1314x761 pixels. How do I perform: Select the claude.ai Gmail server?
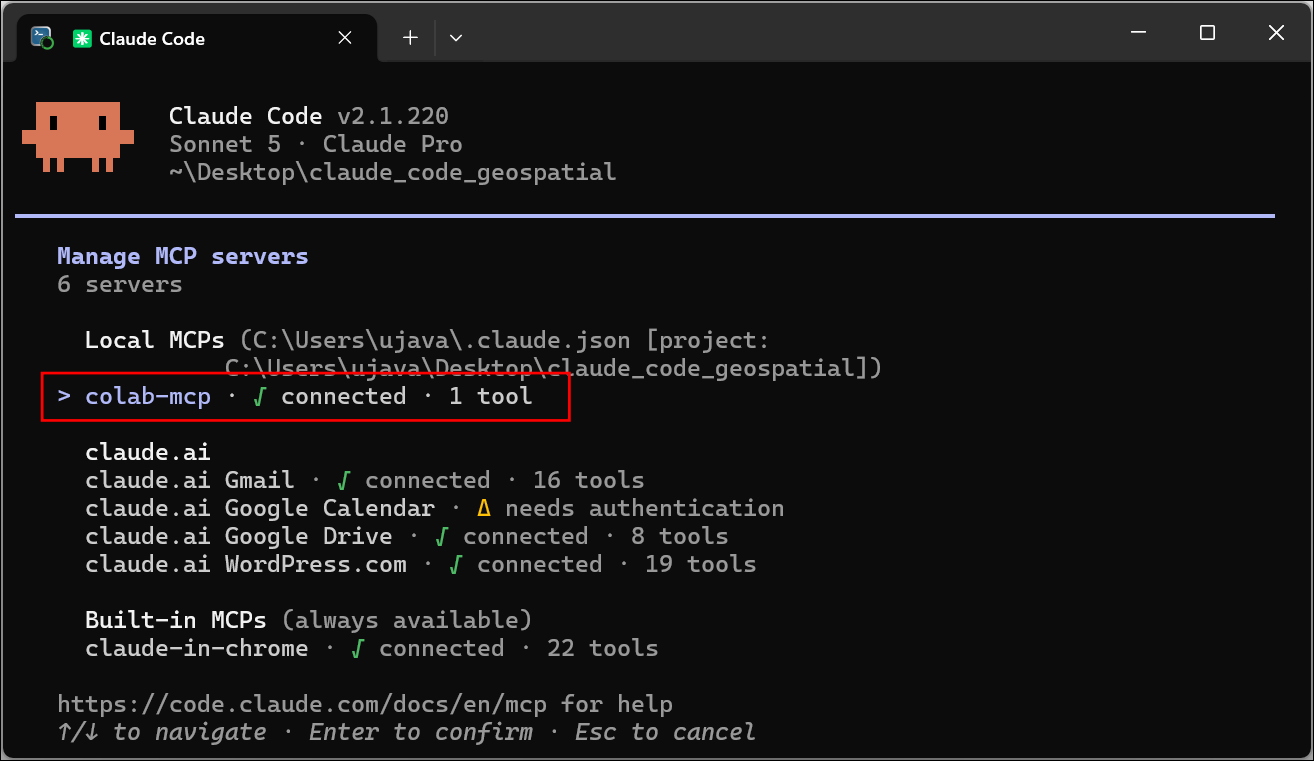(364, 481)
